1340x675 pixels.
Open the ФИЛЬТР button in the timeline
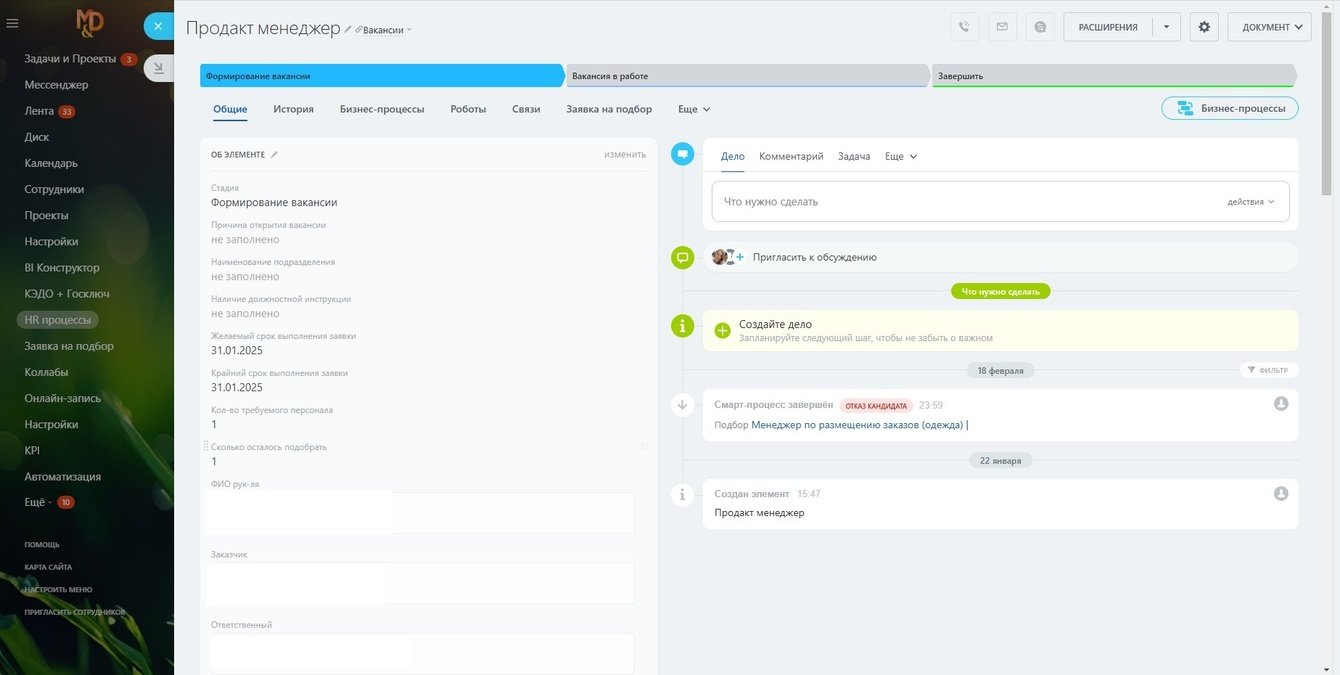(1268, 370)
